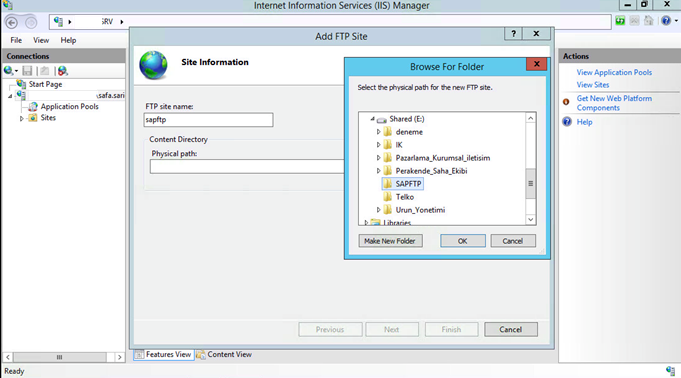Click the Site Information globe icon

pos(153,65)
